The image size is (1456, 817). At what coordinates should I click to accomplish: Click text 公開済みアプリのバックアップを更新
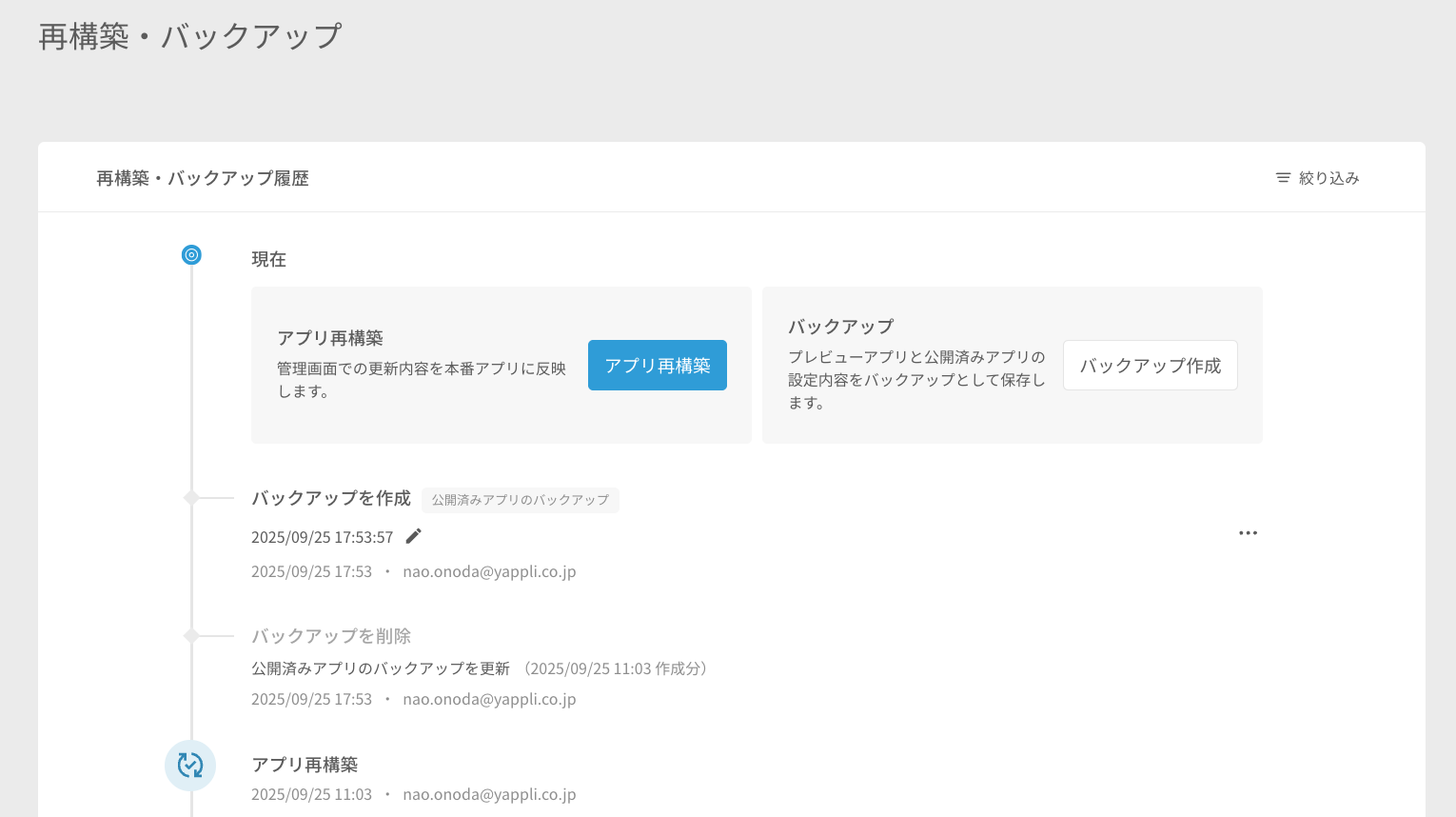point(381,668)
